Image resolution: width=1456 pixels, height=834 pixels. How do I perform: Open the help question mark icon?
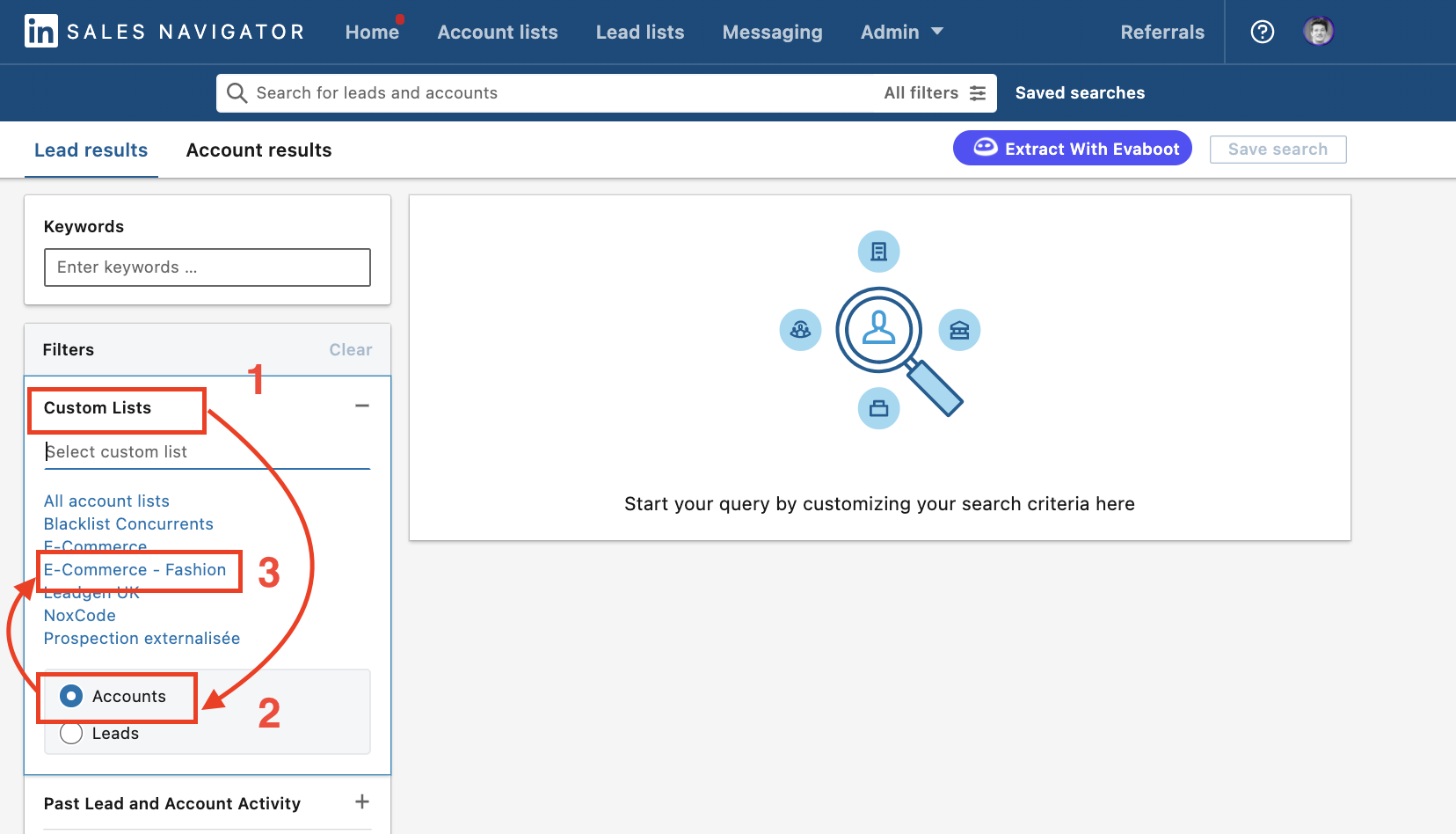point(1262,32)
